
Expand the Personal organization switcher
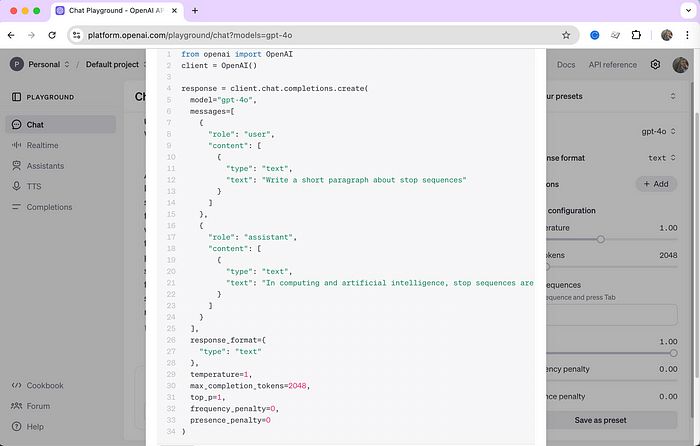click(x=41, y=65)
